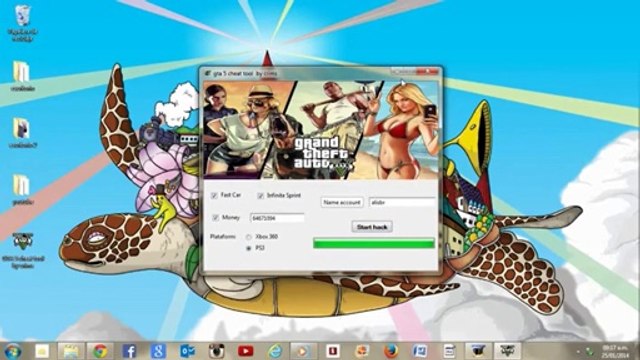Image resolution: width=640 pixels, height=360 pixels.
Task: Focus the account name text field
Action: coord(402,202)
